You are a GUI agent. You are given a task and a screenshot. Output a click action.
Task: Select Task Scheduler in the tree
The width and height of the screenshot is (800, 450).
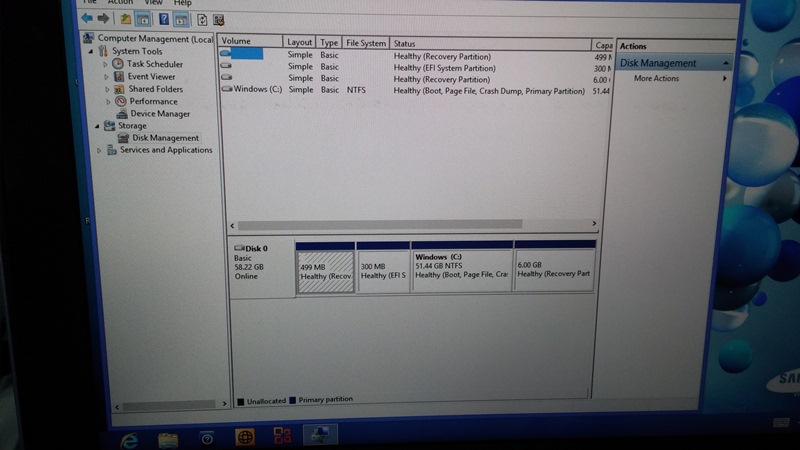155,64
